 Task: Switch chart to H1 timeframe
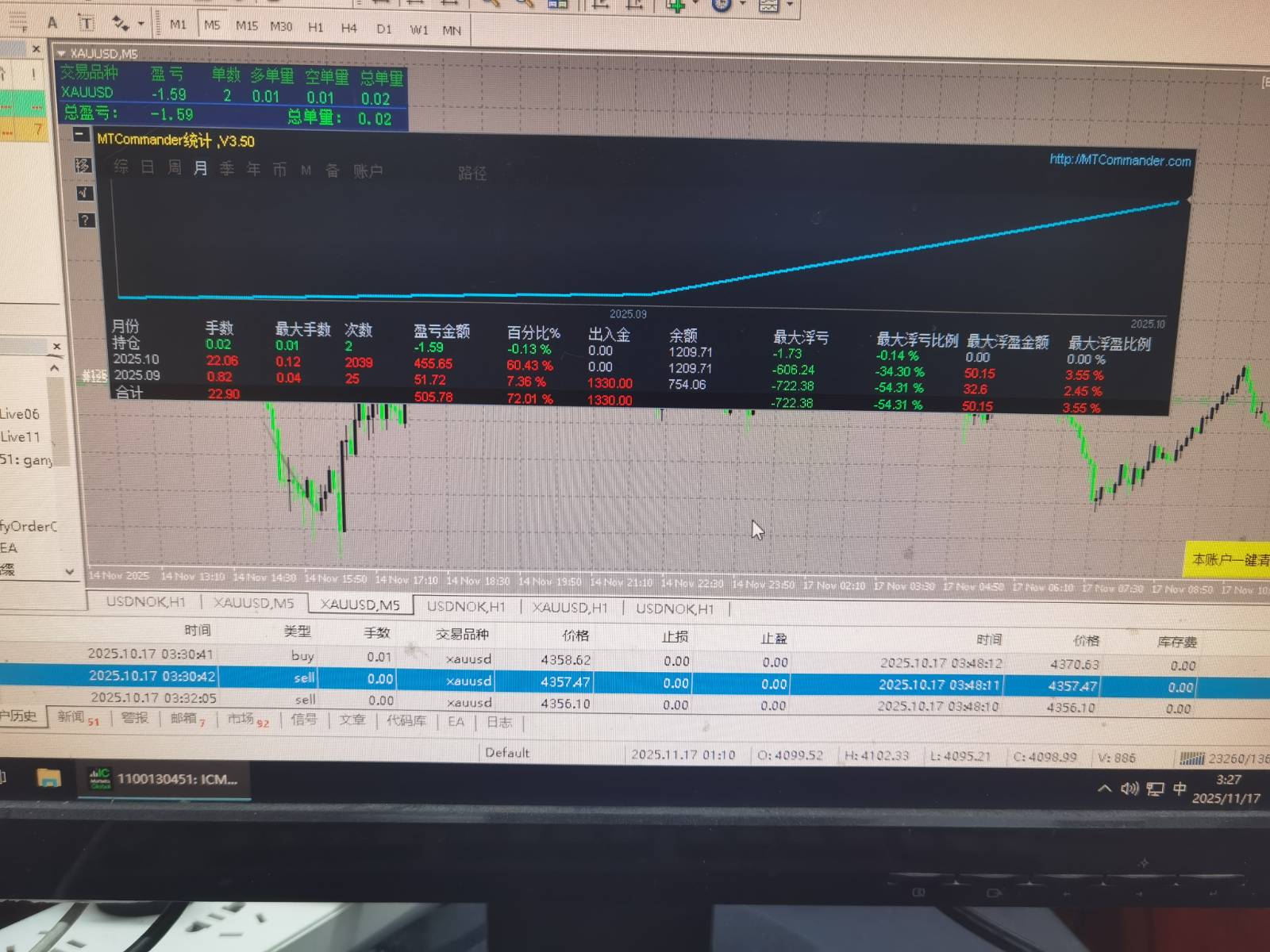(316, 27)
